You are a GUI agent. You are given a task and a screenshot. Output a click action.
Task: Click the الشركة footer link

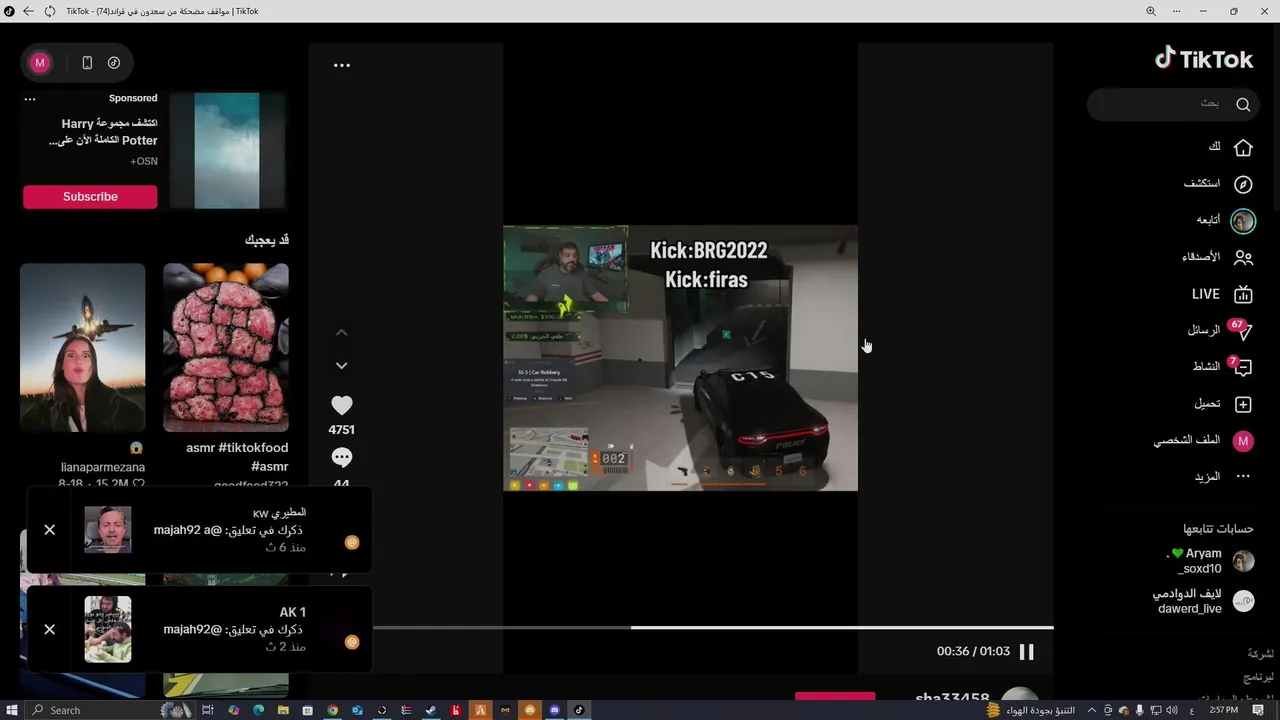click(1260, 653)
